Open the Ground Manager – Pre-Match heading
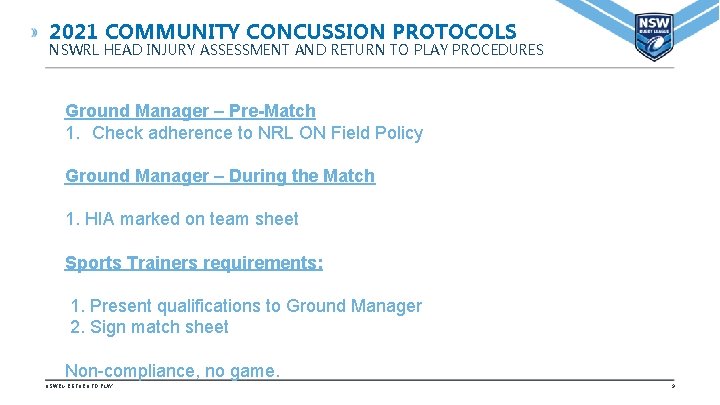 coord(190,111)
